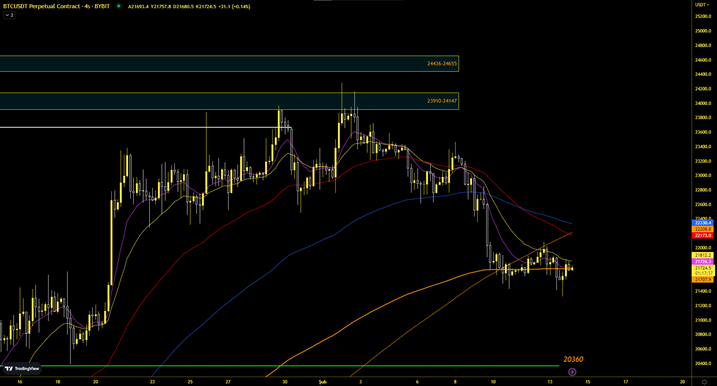Click the magenta 21726.3 price label
Image resolution: width=717 pixels, height=386 pixels.
tap(703, 262)
